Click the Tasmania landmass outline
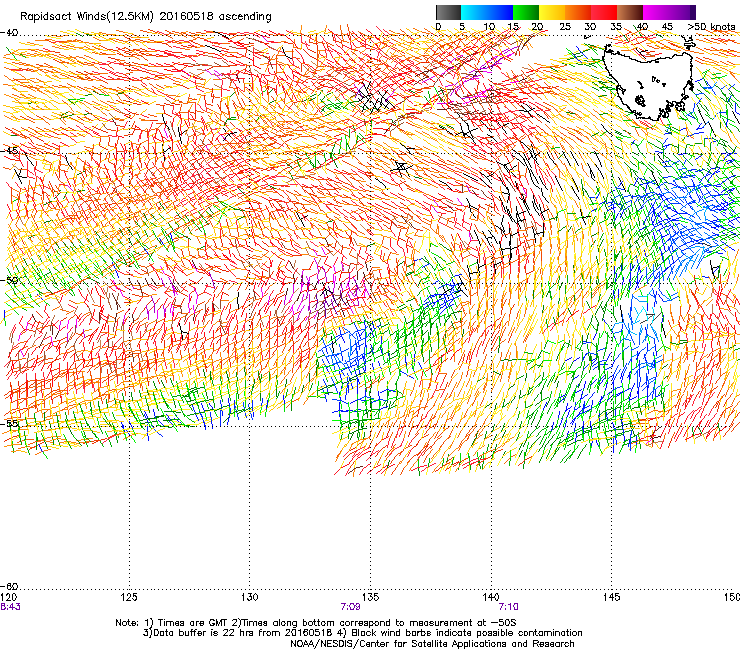The width and height of the screenshot is (740, 650). pyautogui.click(x=649, y=83)
